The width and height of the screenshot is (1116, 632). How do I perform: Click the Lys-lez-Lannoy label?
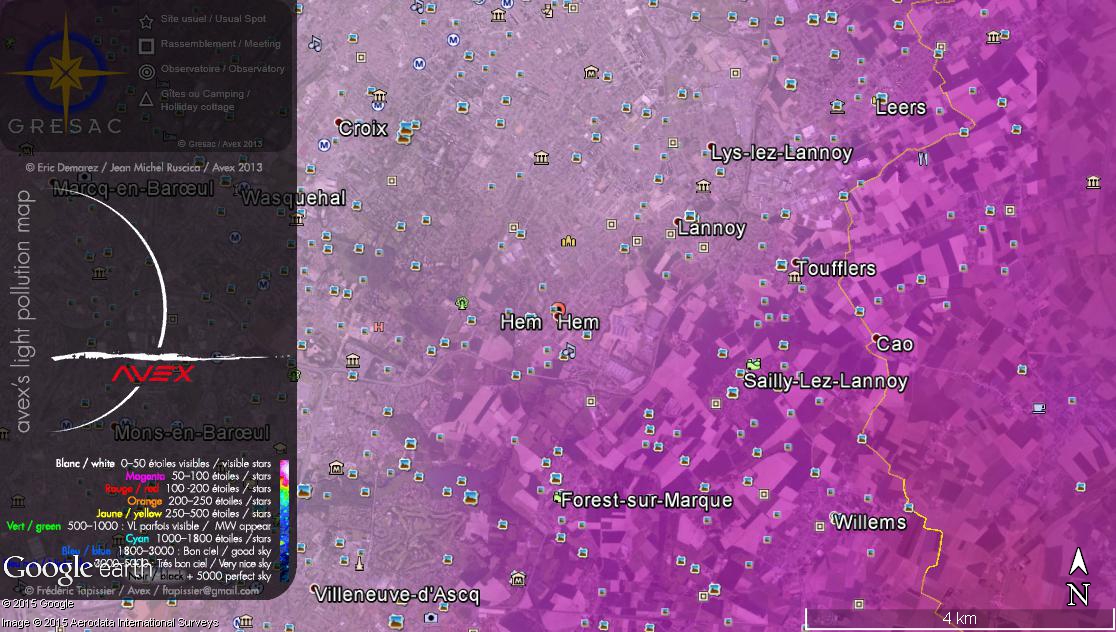click(781, 152)
